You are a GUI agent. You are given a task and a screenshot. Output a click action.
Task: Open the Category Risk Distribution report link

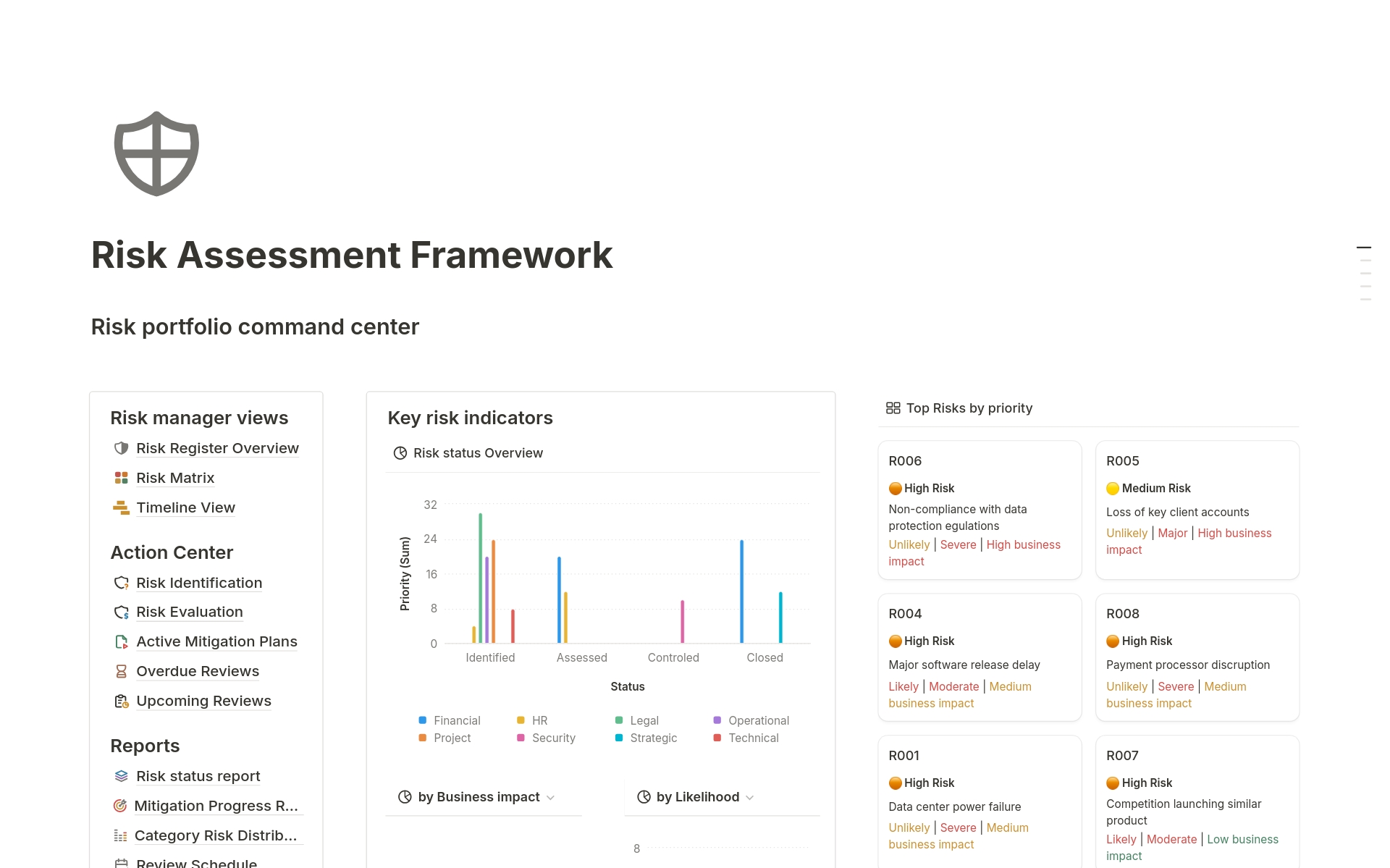pyautogui.click(x=216, y=835)
